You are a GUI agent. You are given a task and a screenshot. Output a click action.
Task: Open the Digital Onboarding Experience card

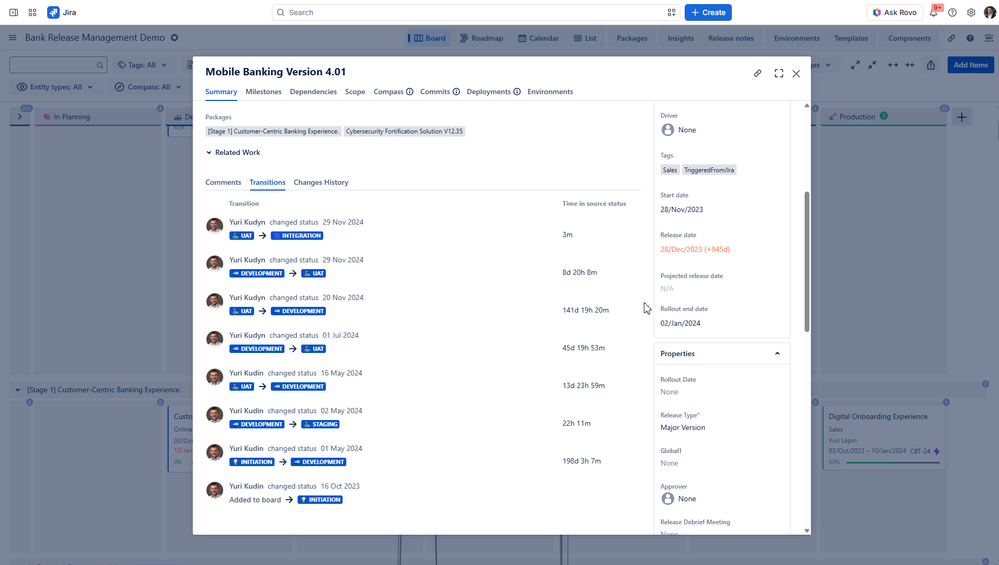[x=883, y=438]
